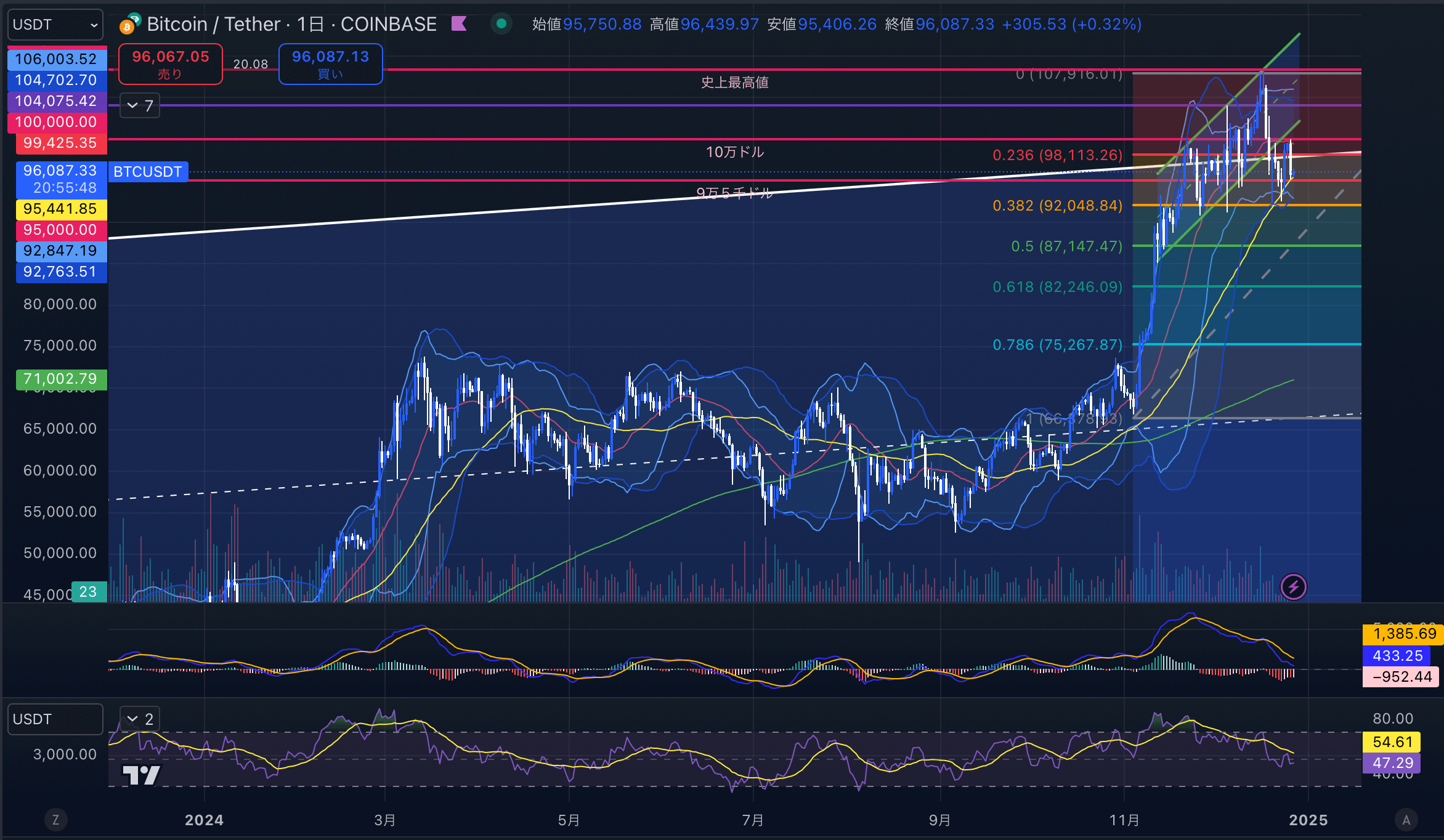Open the USDT dropdown in the lower pane

point(55,719)
